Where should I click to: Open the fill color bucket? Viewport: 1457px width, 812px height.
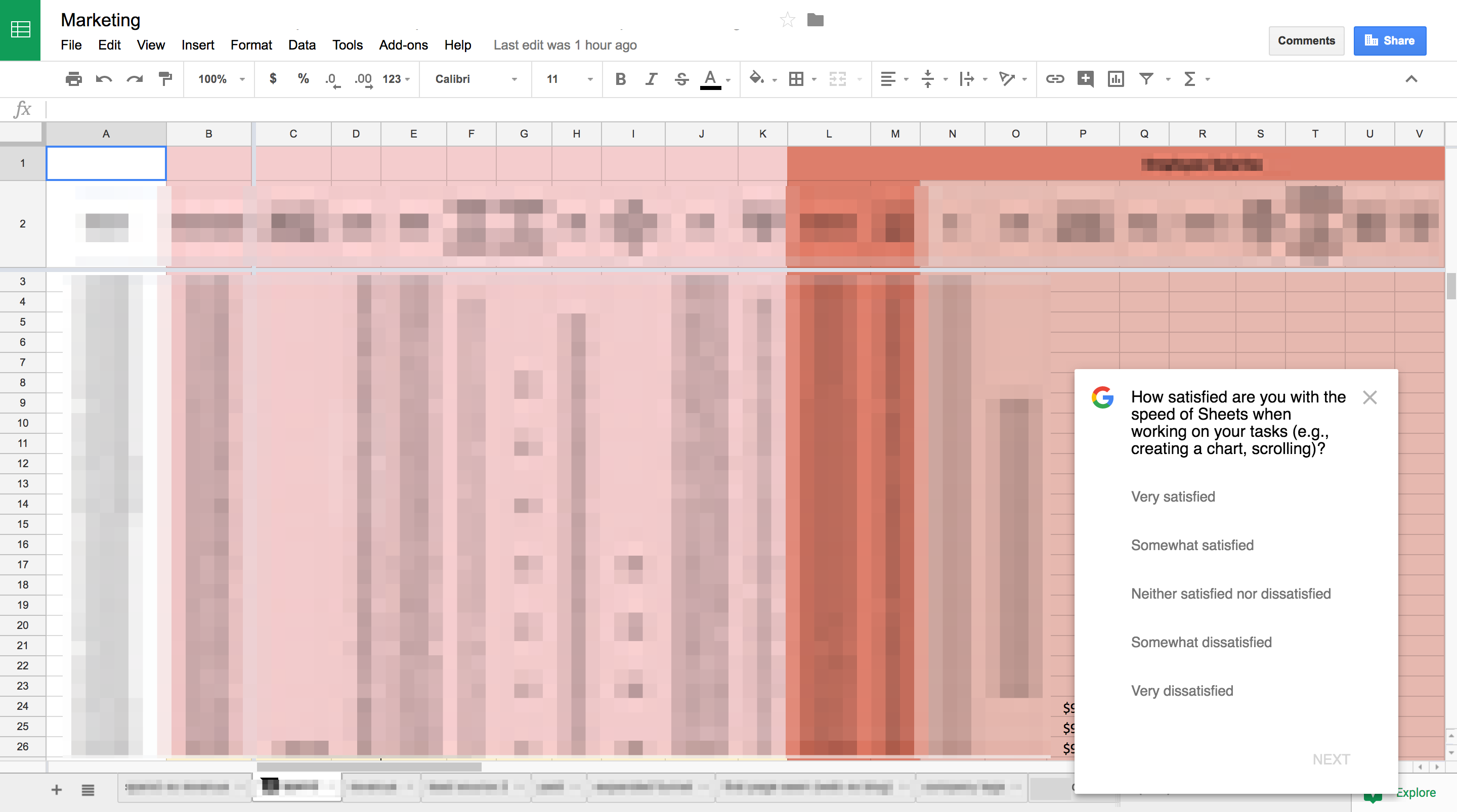[x=756, y=78]
